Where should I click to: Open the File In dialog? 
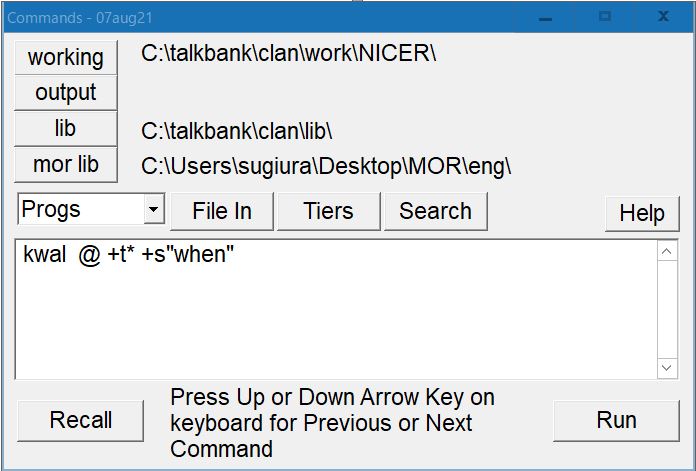tap(221, 211)
